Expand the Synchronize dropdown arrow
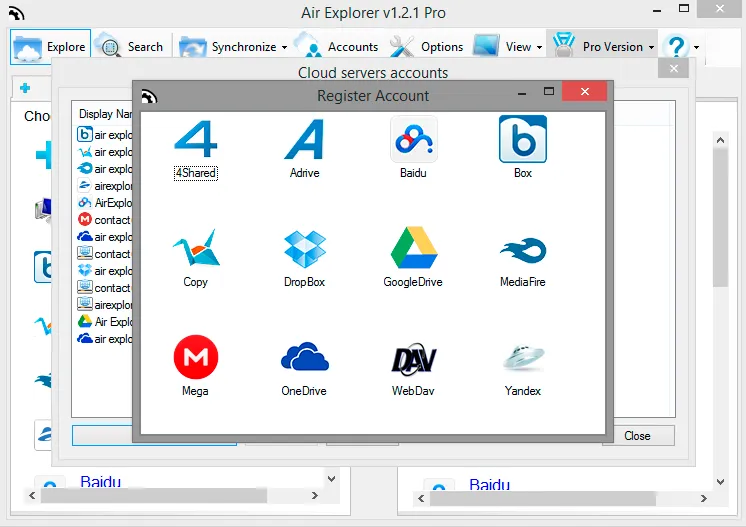This screenshot has height=527, width=746. pyautogui.click(x=284, y=48)
